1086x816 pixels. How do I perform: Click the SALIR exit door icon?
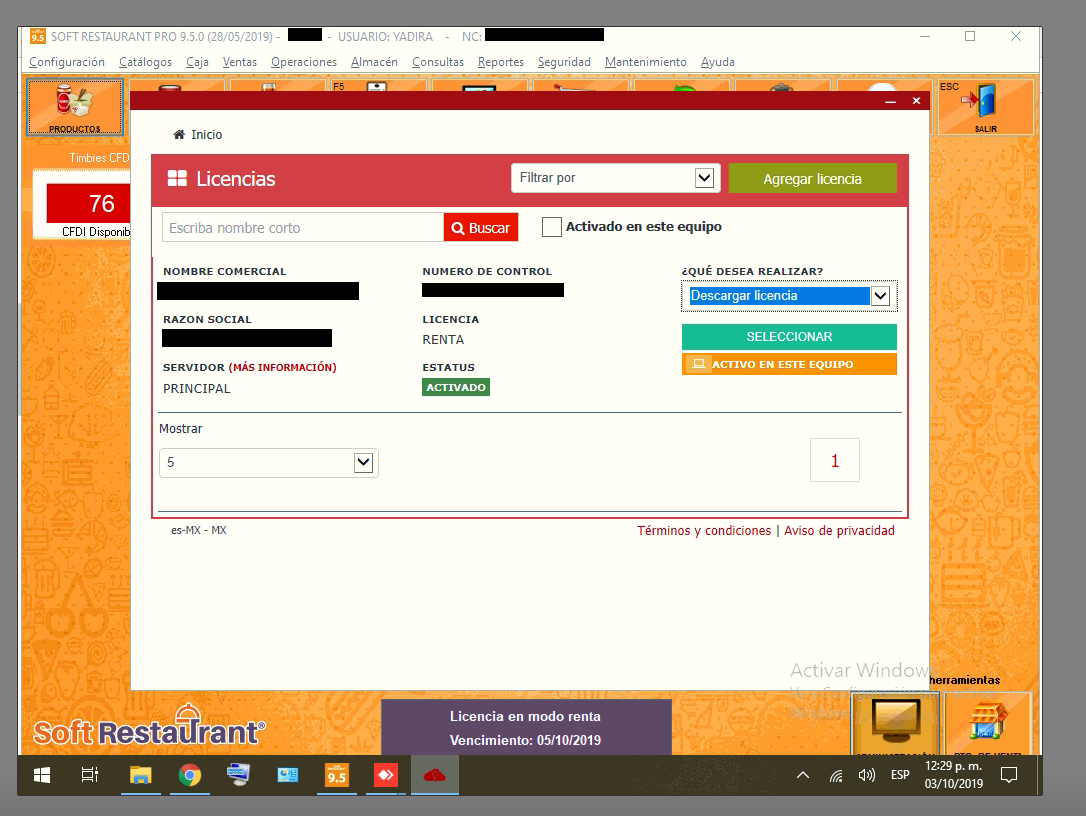point(985,107)
